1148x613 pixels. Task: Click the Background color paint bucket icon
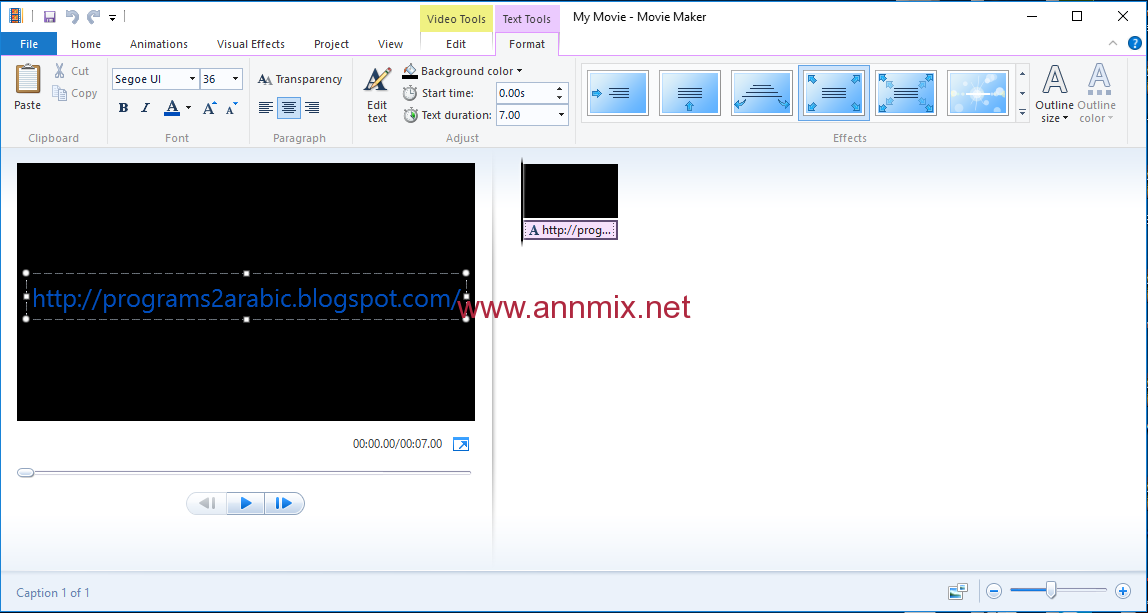click(410, 71)
